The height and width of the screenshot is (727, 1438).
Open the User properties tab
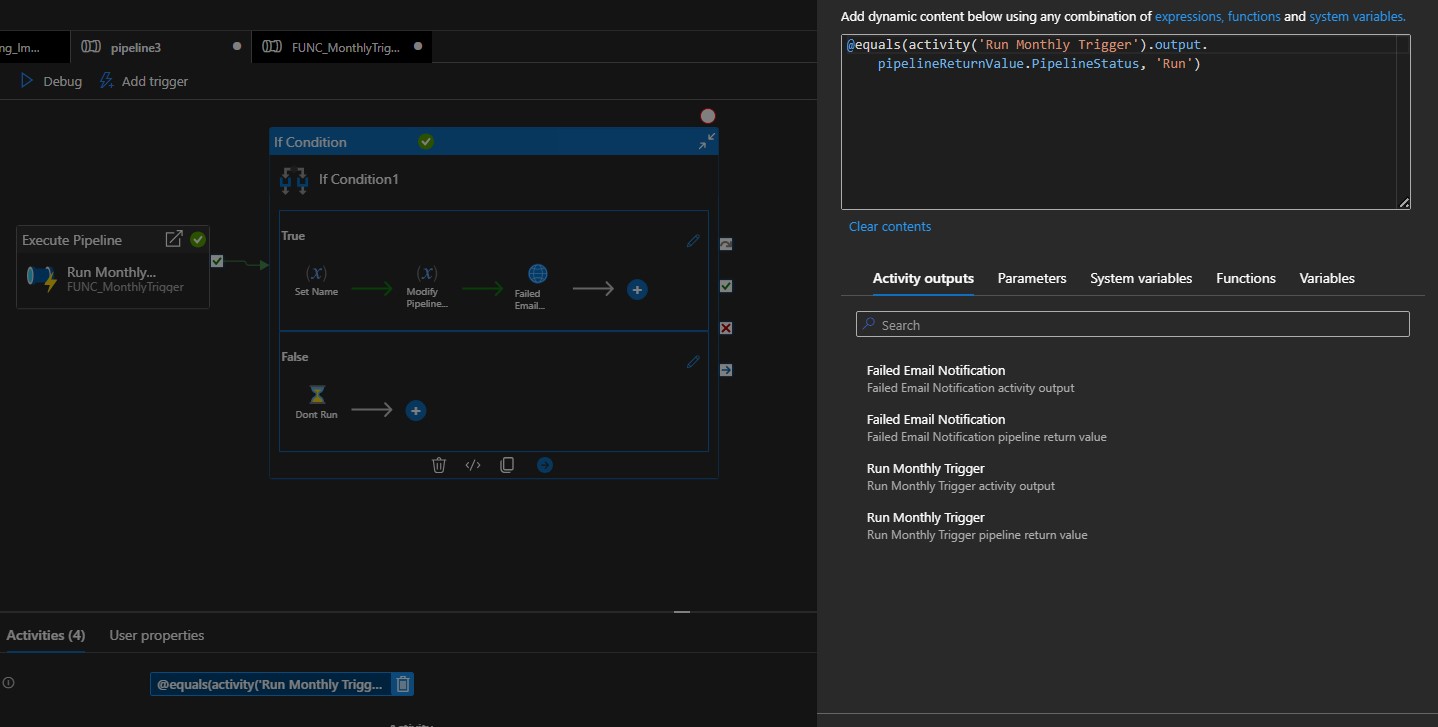click(x=156, y=635)
